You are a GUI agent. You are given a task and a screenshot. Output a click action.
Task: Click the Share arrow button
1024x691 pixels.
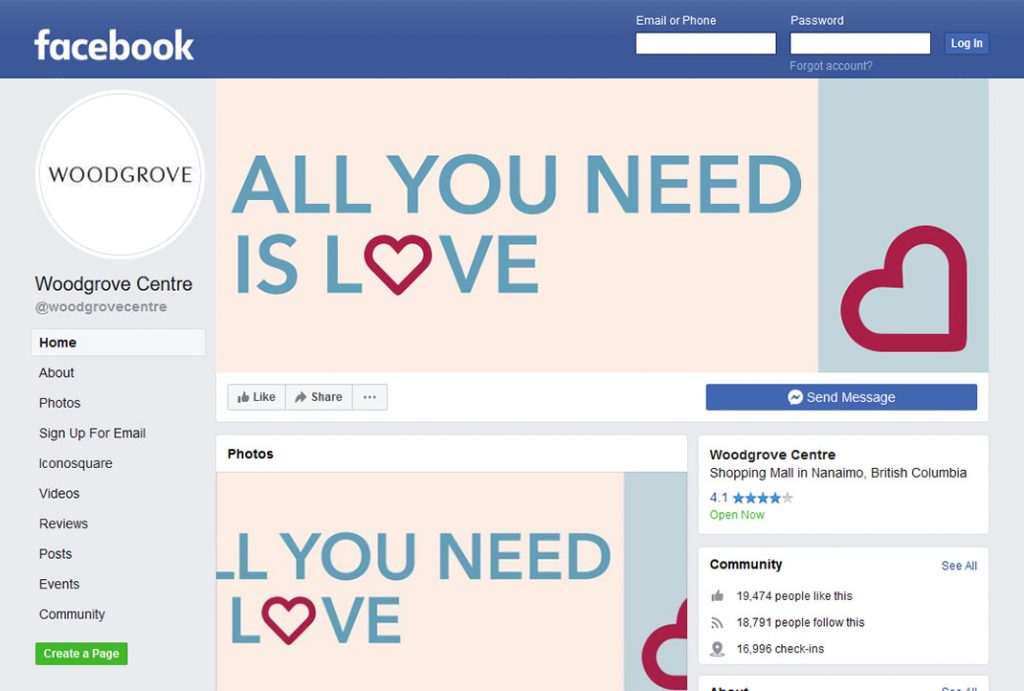click(x=319, y=397)
